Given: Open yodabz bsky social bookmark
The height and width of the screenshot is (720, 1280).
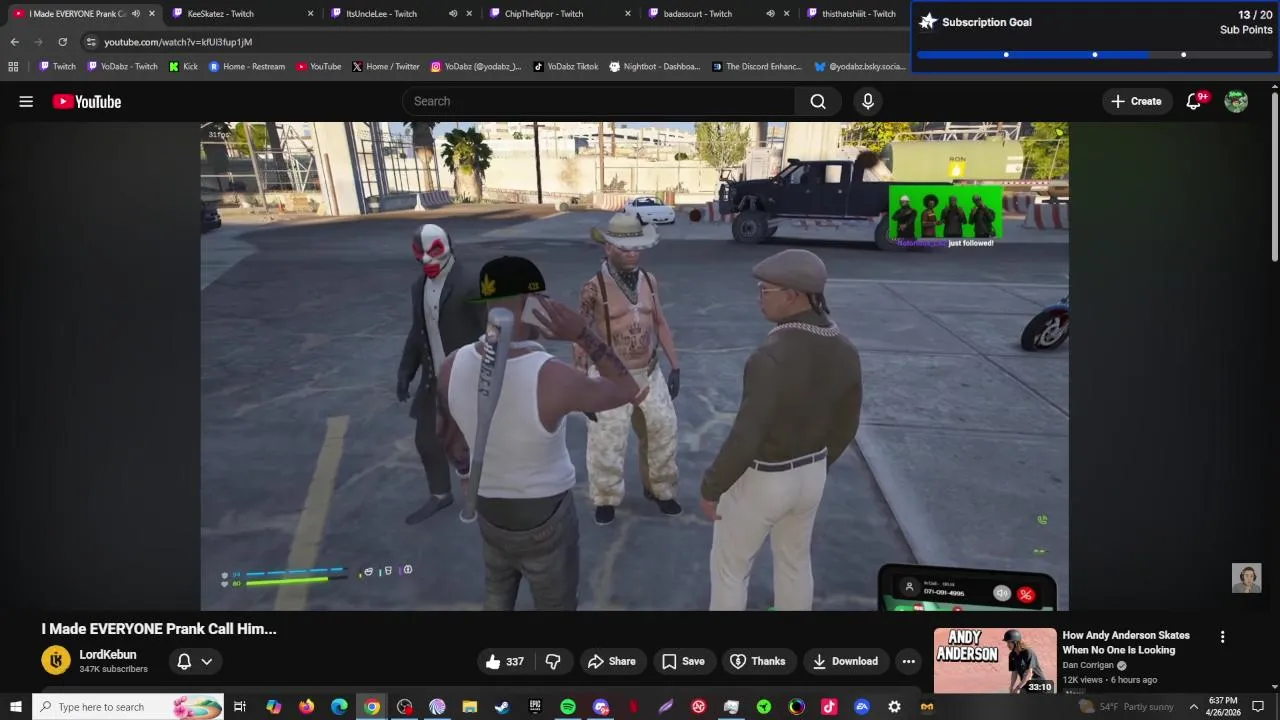Looking at the screenshot, I should tap(859, 67).
